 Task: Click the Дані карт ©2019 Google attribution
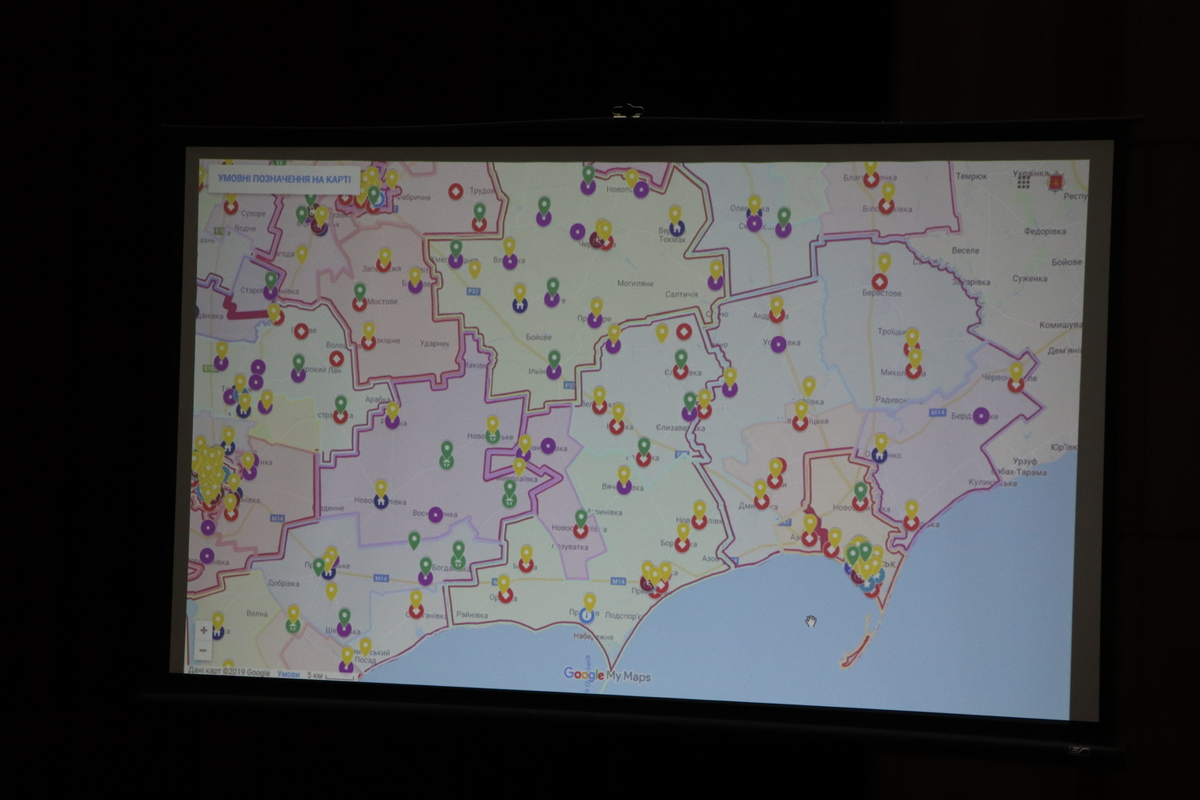(x=230, y=673)
